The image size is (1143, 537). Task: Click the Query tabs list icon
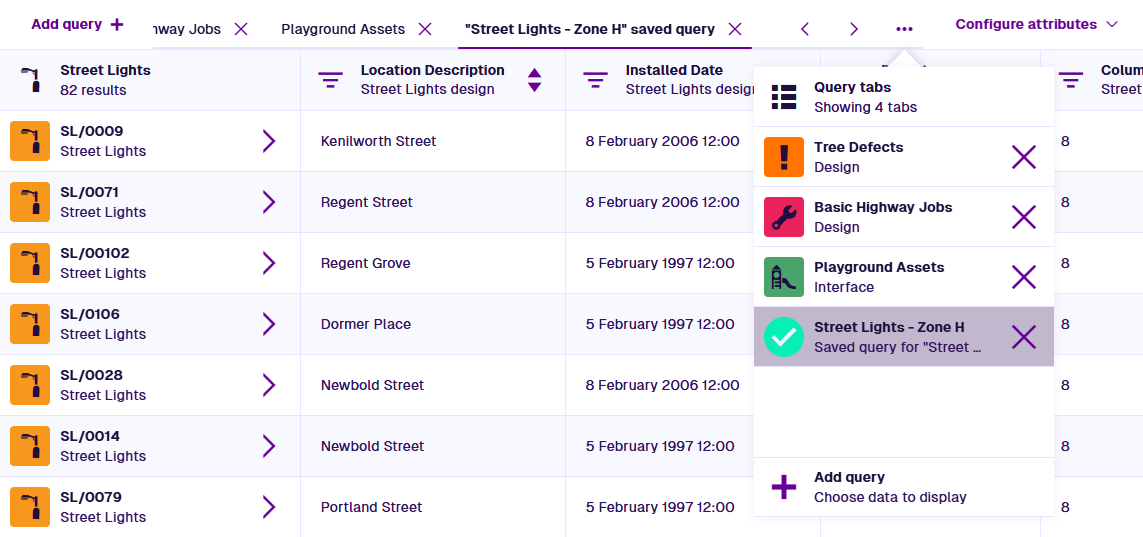(783, 97)
